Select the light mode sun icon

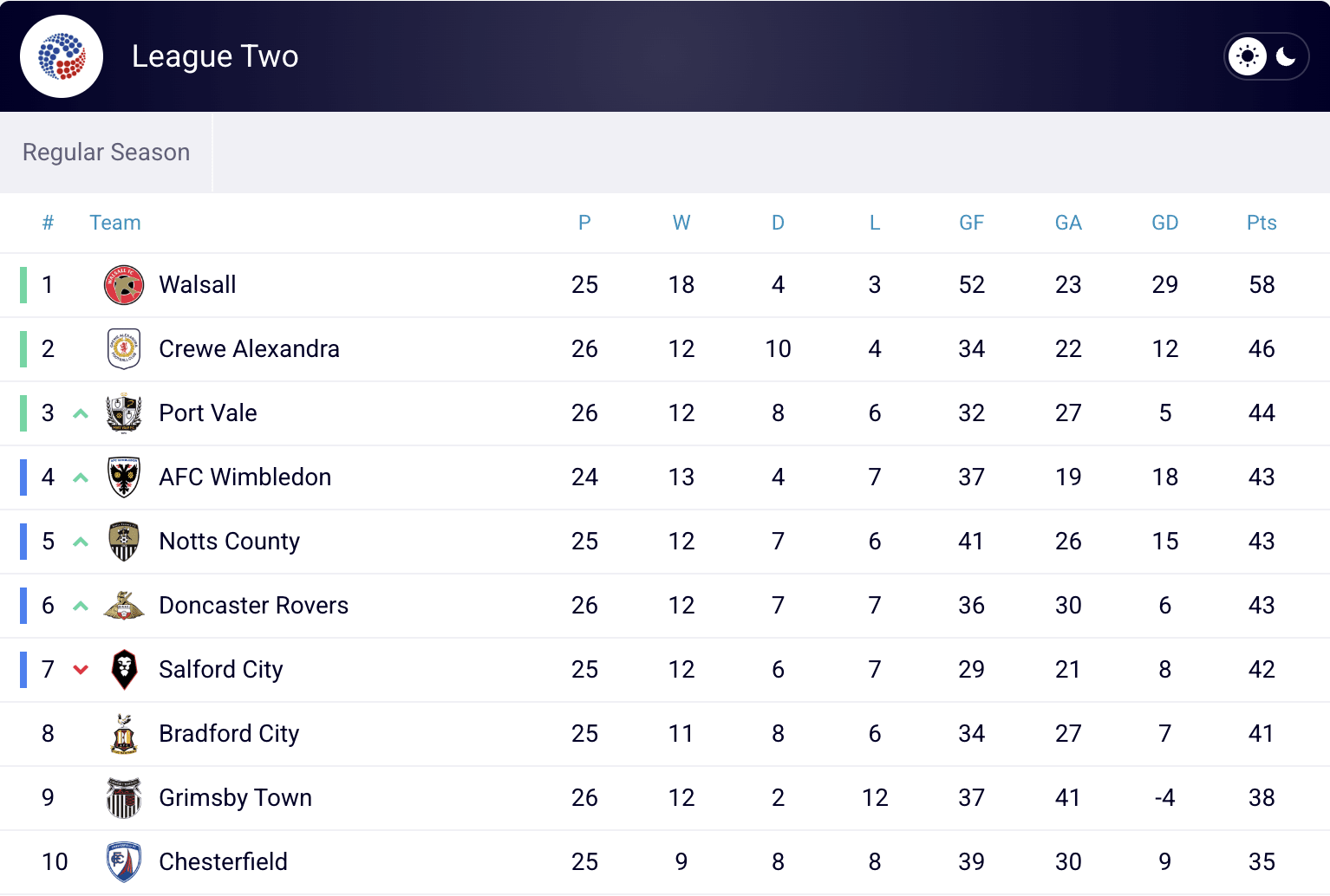[x=1248, y=56]
